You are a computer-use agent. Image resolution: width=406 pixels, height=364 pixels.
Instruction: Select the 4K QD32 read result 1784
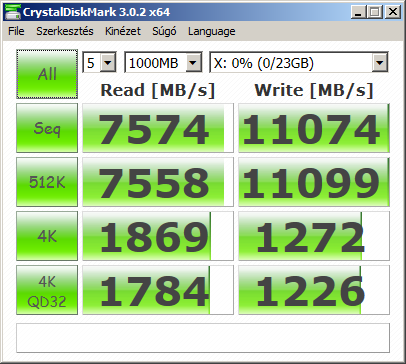pyautogui.click(x=158, y=290)
